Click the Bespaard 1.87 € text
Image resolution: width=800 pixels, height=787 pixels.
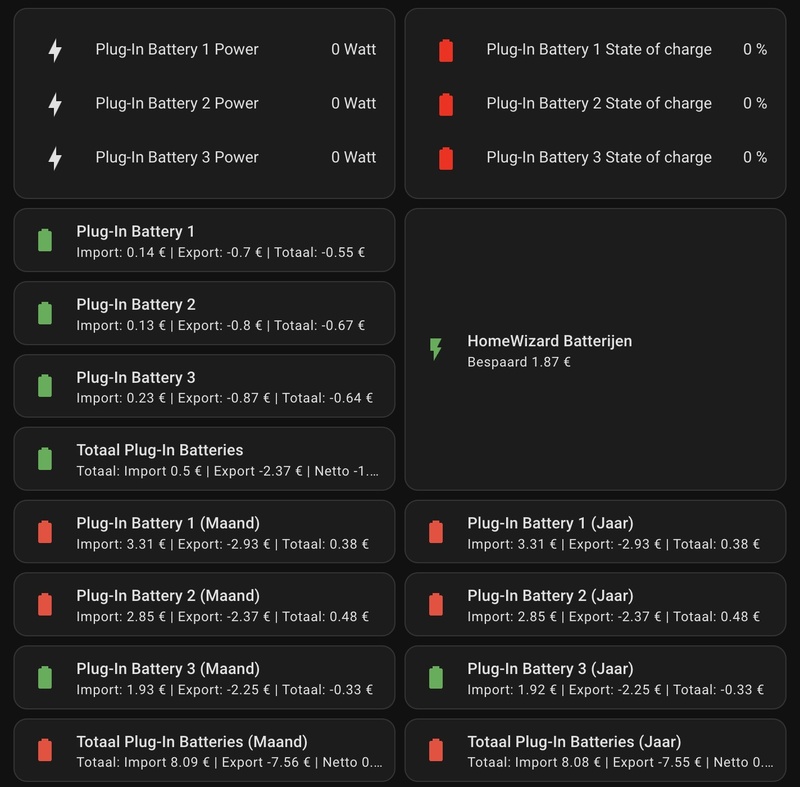click(519, 362)
